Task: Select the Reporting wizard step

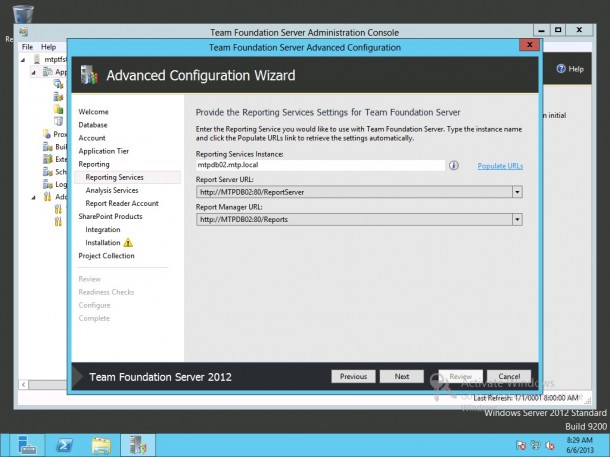Action: tap(94, 164)
